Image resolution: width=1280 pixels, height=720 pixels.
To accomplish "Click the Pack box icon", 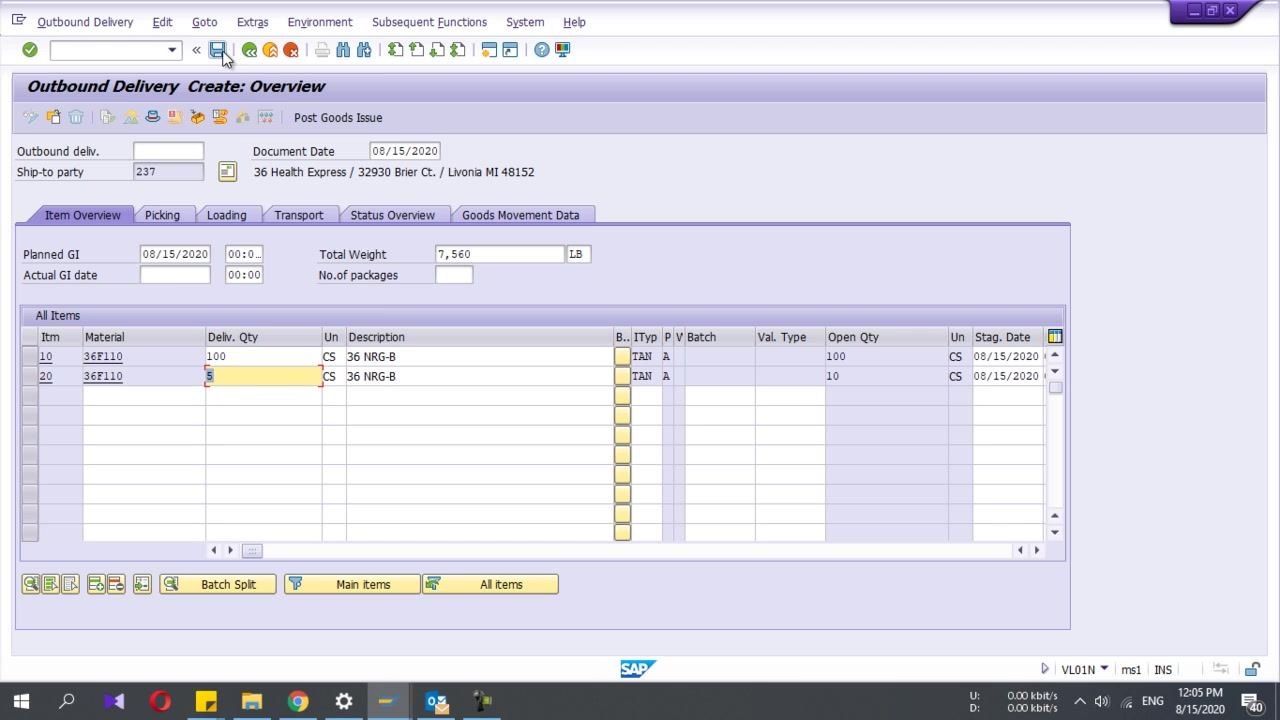I will coord(197,117).
